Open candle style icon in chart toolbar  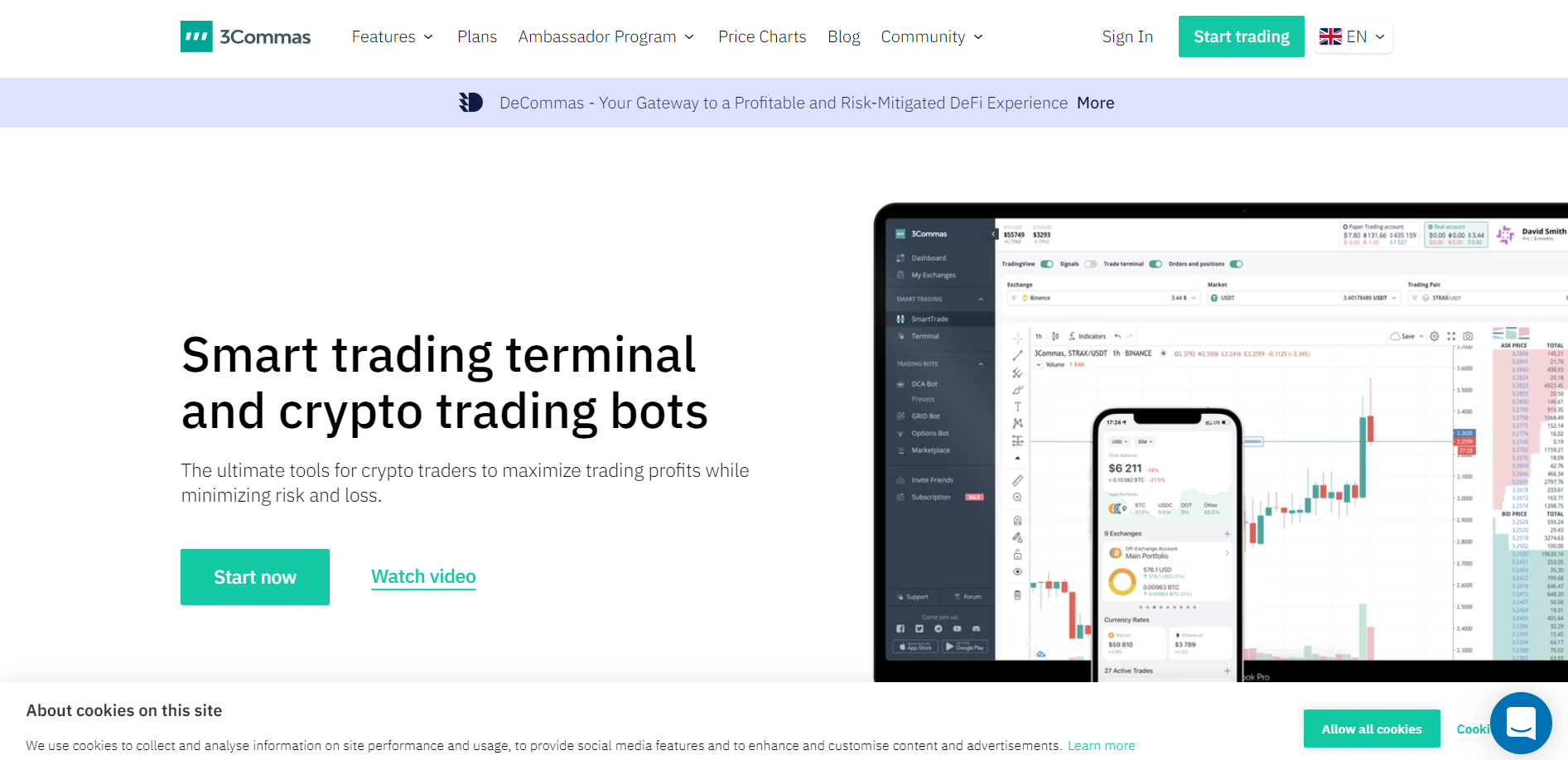tap(1055, 336)
